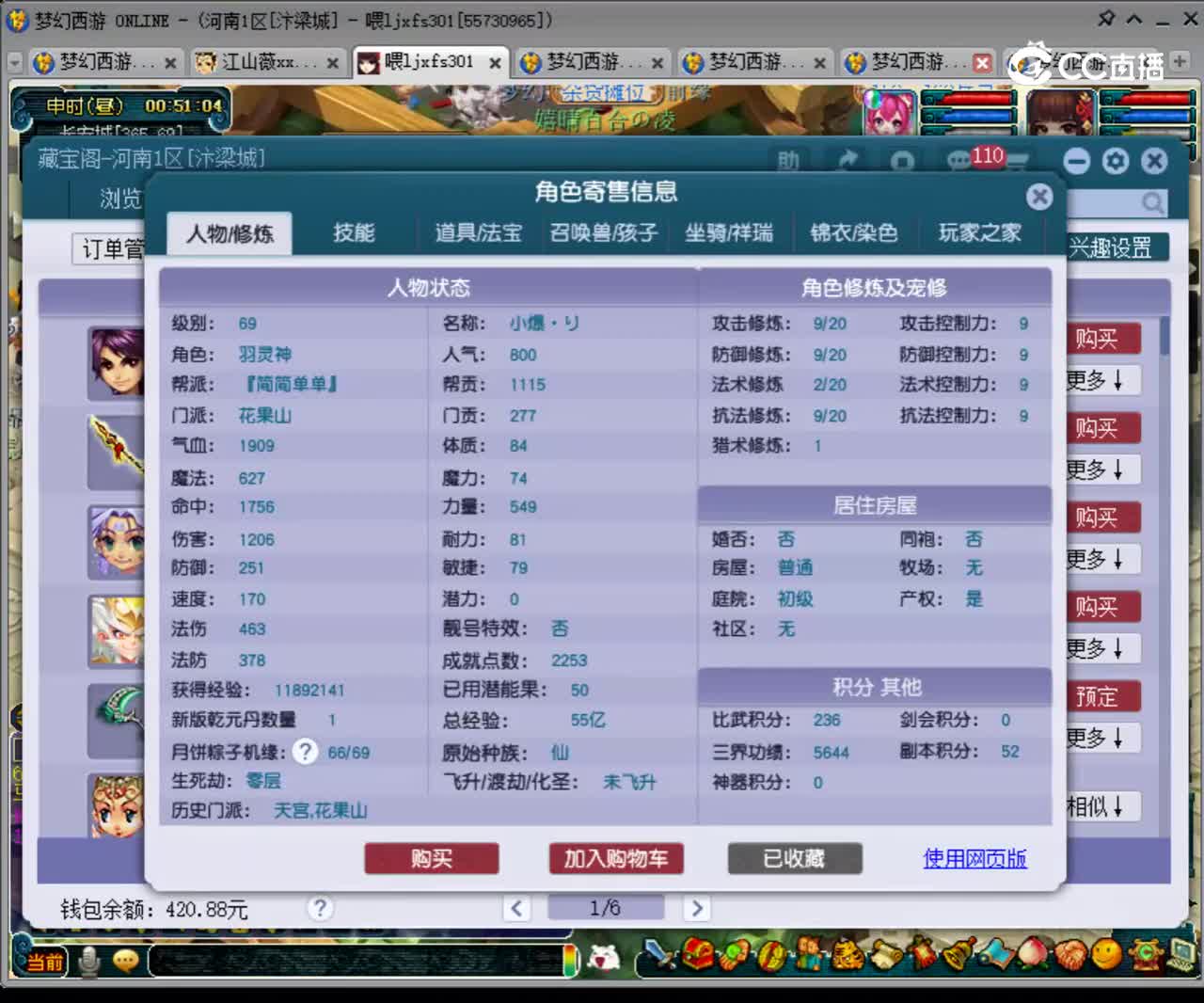
Task: Click the golden bell icon in bottom toolbar
Action: pyautogui.click(x=958, y=955)
